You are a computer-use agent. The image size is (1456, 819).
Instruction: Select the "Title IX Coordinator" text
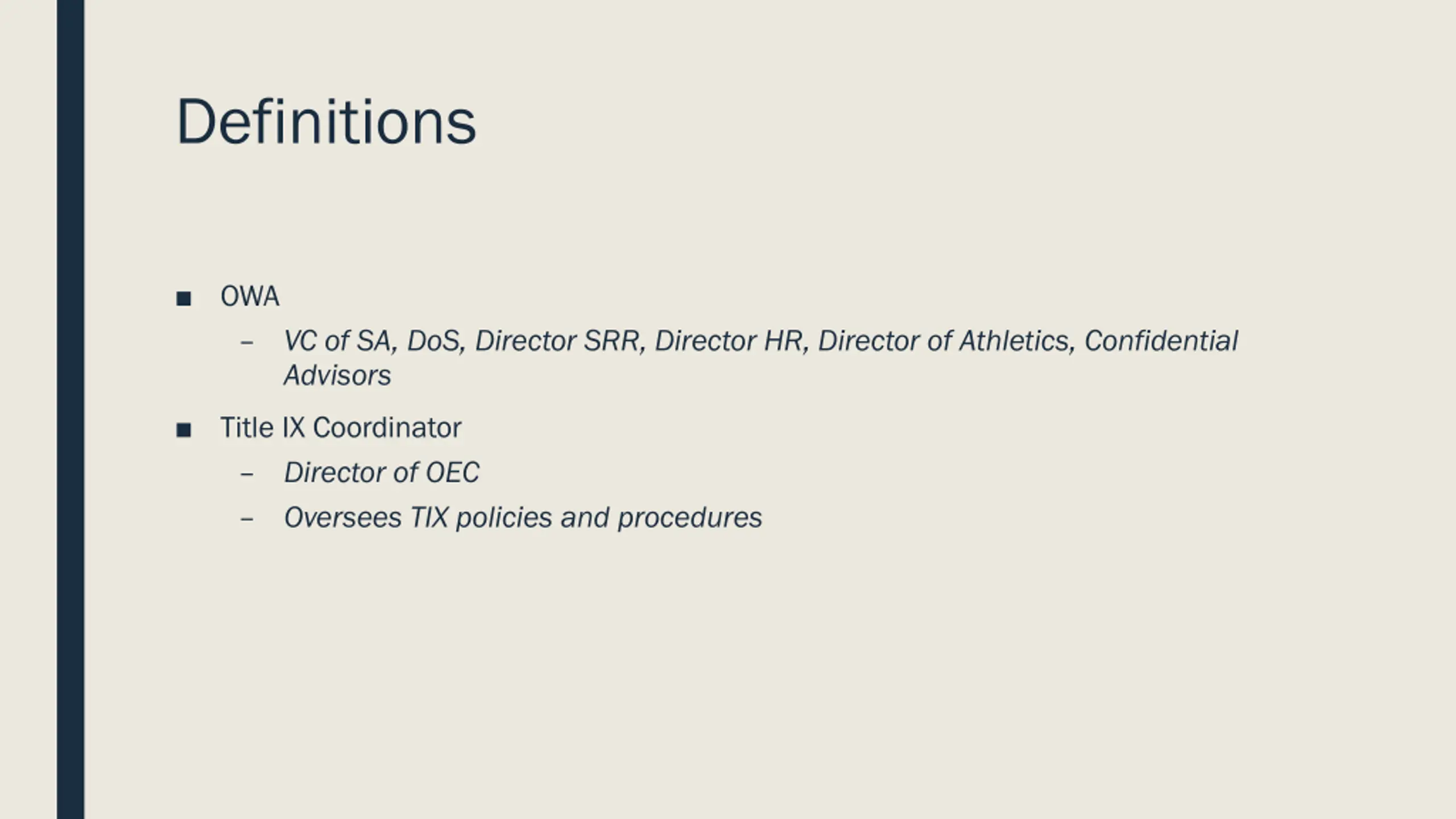click(x=341, y=428)
